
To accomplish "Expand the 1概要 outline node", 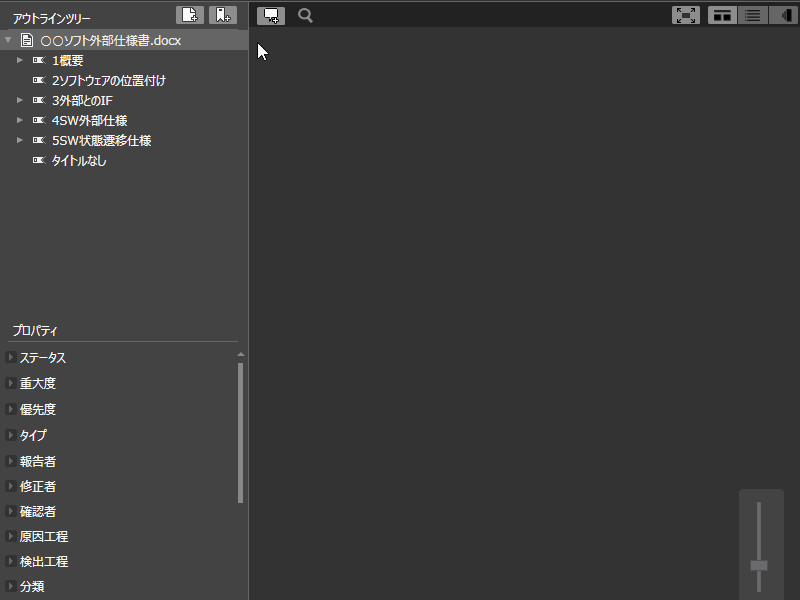I will [x=19, y=61].
